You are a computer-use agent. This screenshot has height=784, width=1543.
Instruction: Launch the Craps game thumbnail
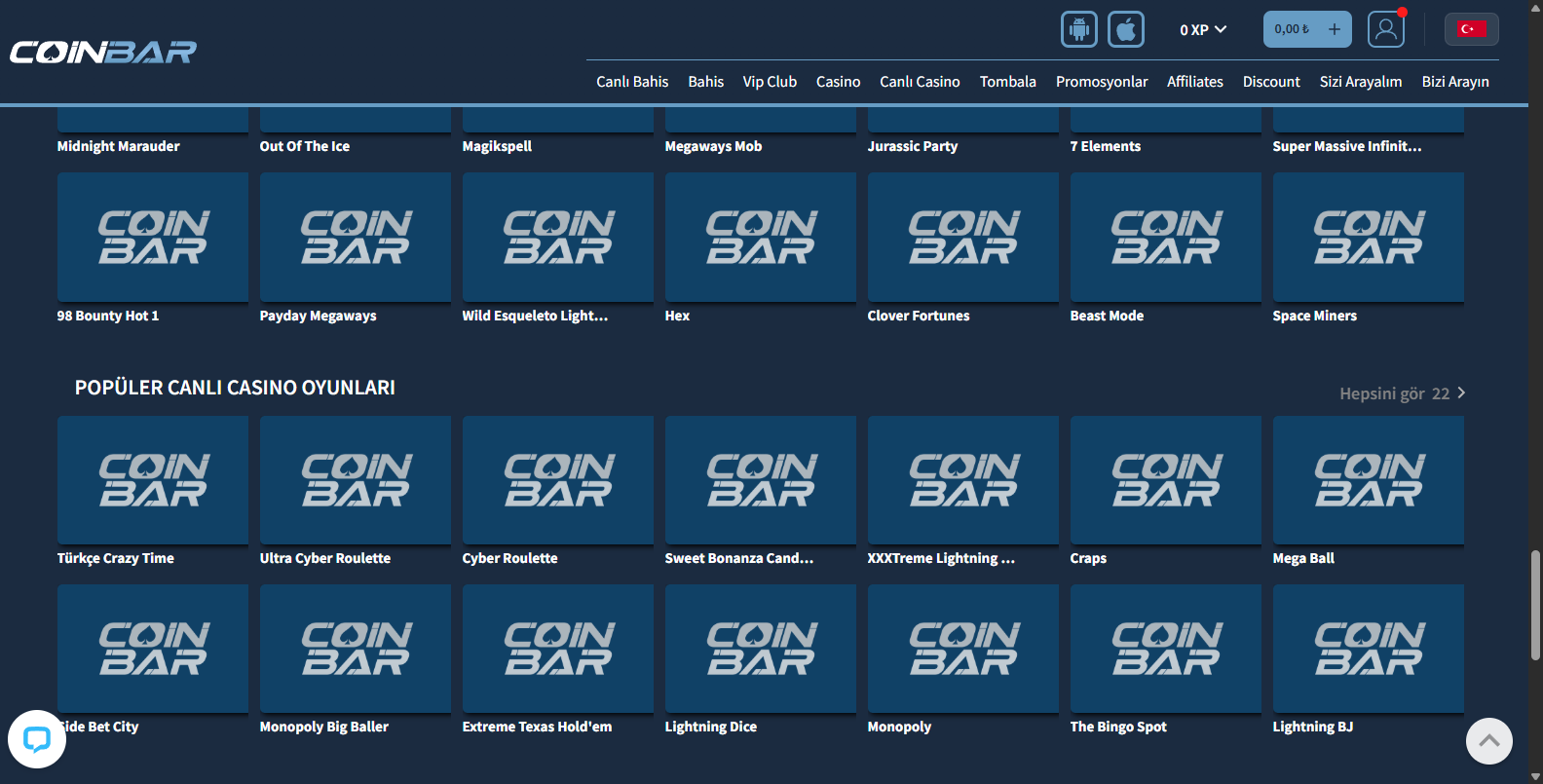point(1166,480)
